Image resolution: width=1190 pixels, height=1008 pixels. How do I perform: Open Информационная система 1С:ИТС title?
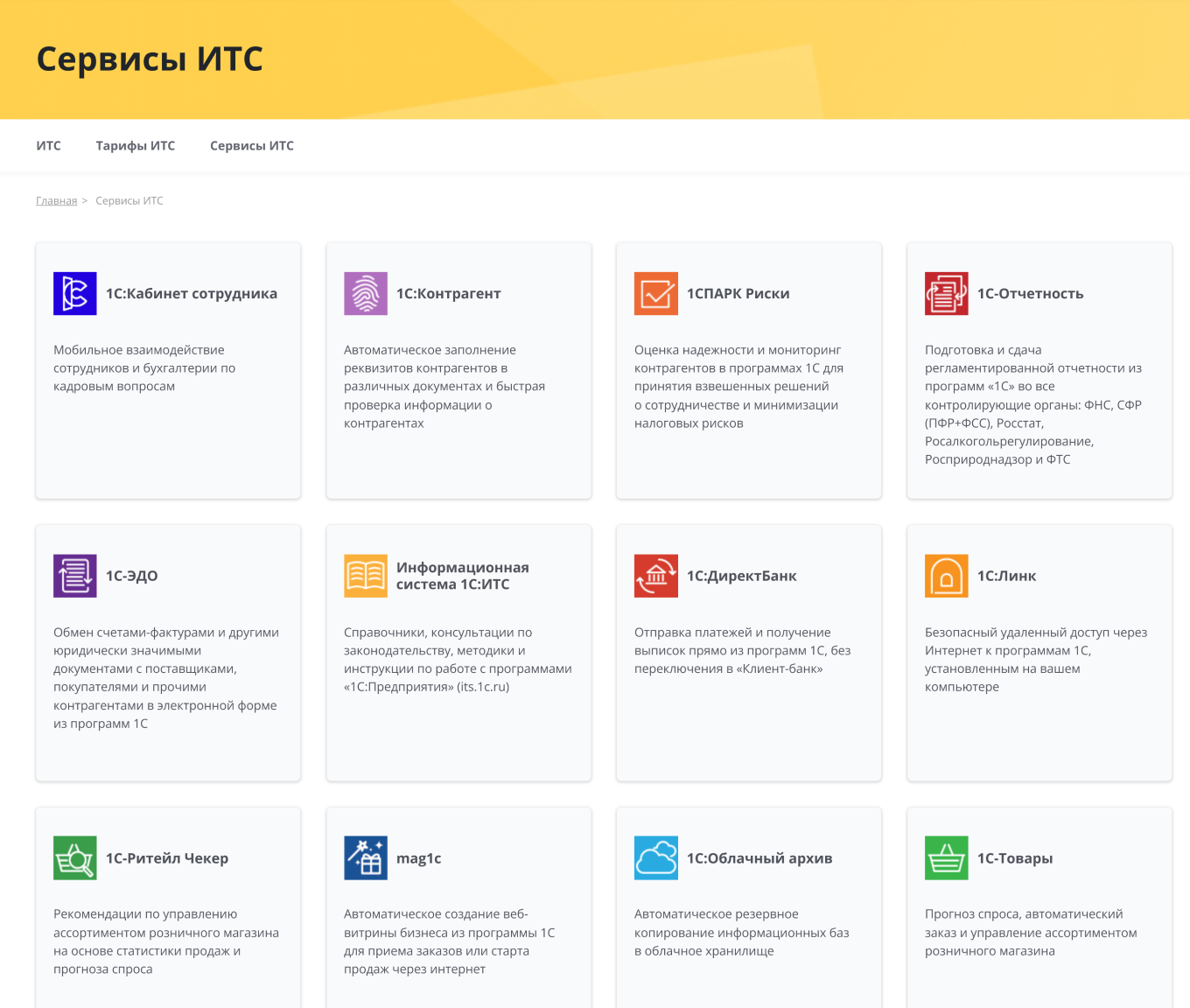coord(463,576)
